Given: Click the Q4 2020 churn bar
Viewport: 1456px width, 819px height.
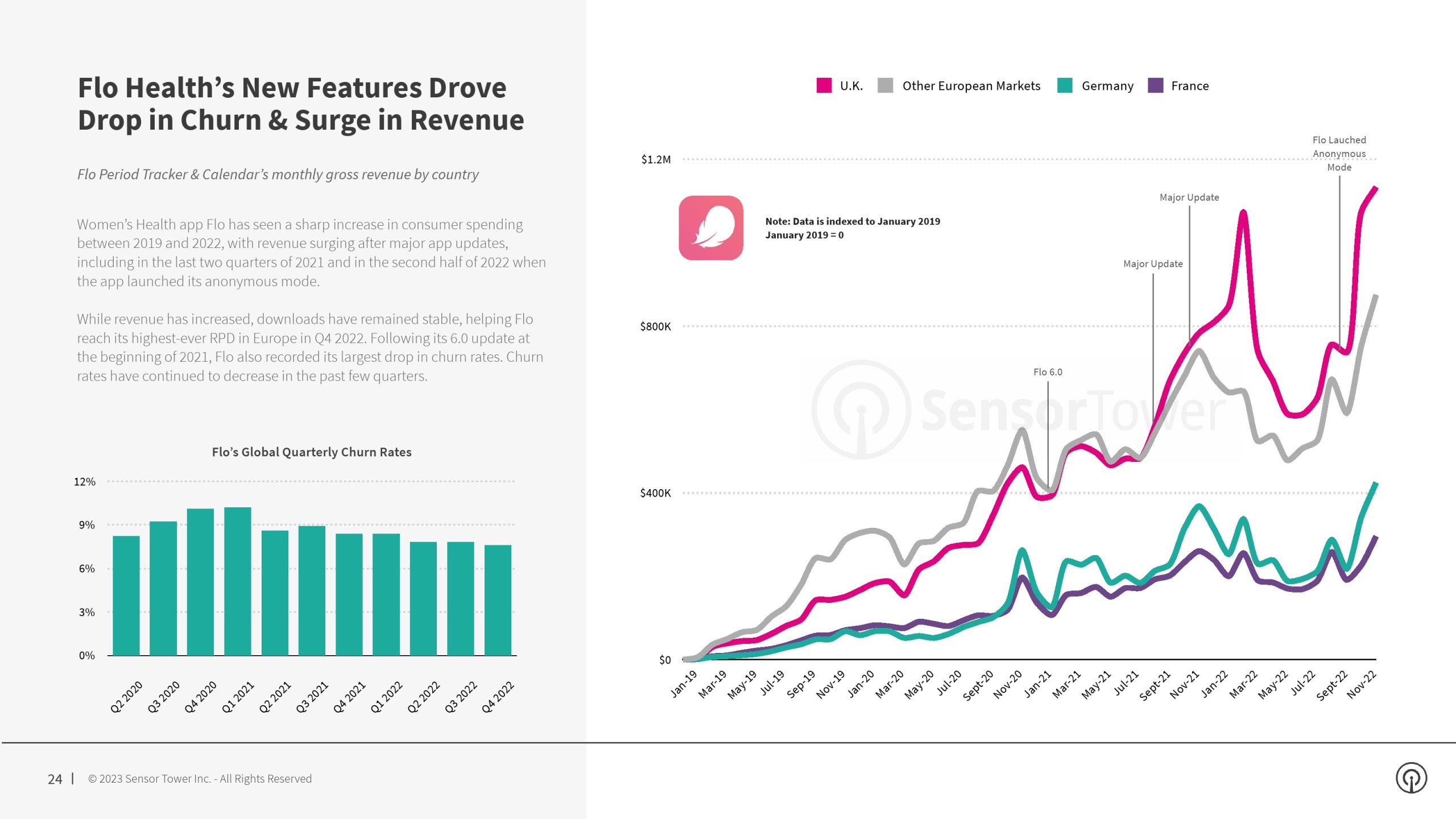Looking at the screenshot, I should point(200,582).
